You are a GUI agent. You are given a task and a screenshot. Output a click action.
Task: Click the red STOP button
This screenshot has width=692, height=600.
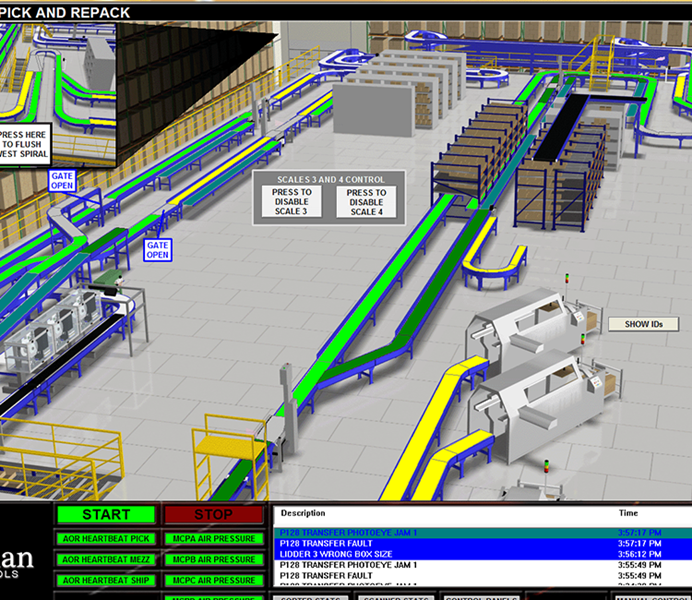(x=214, y=514)
